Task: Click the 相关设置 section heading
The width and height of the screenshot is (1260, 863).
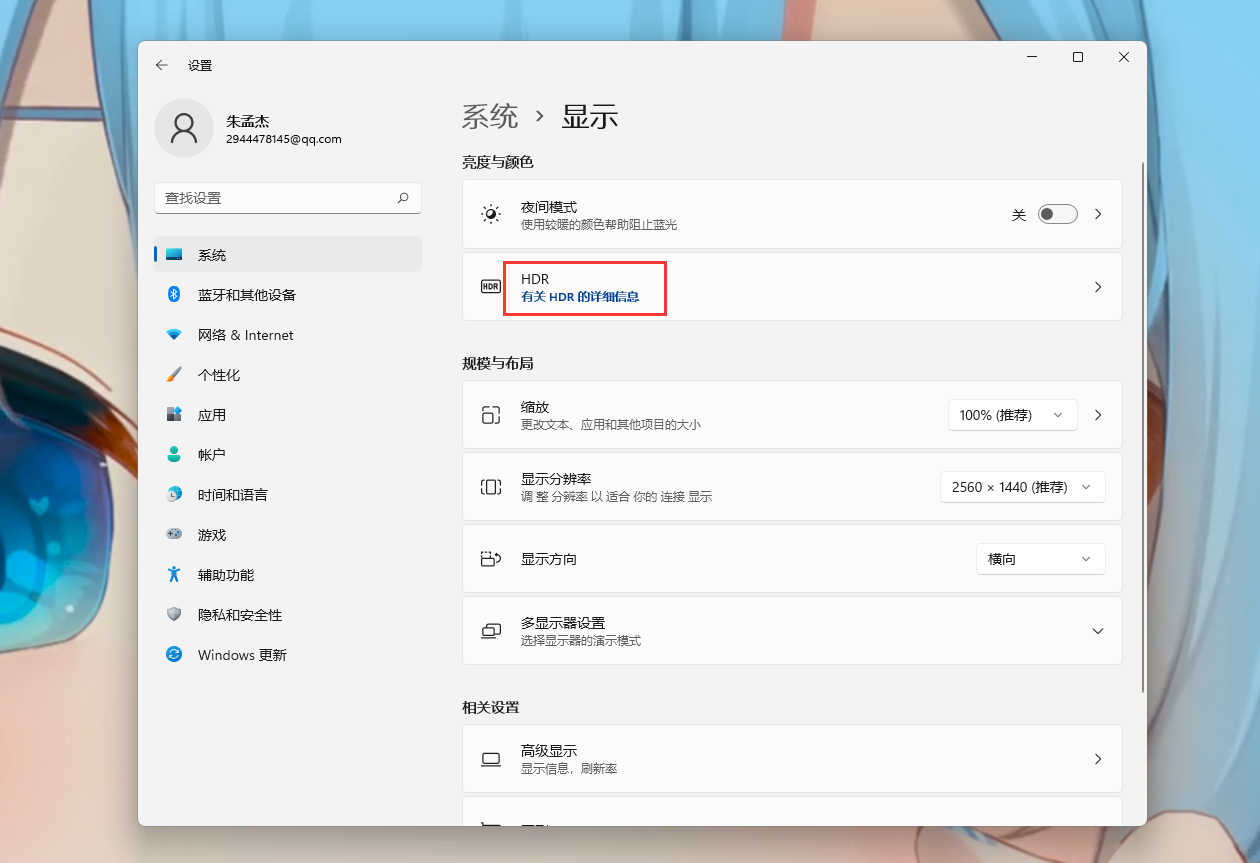Action: [491, 707]
